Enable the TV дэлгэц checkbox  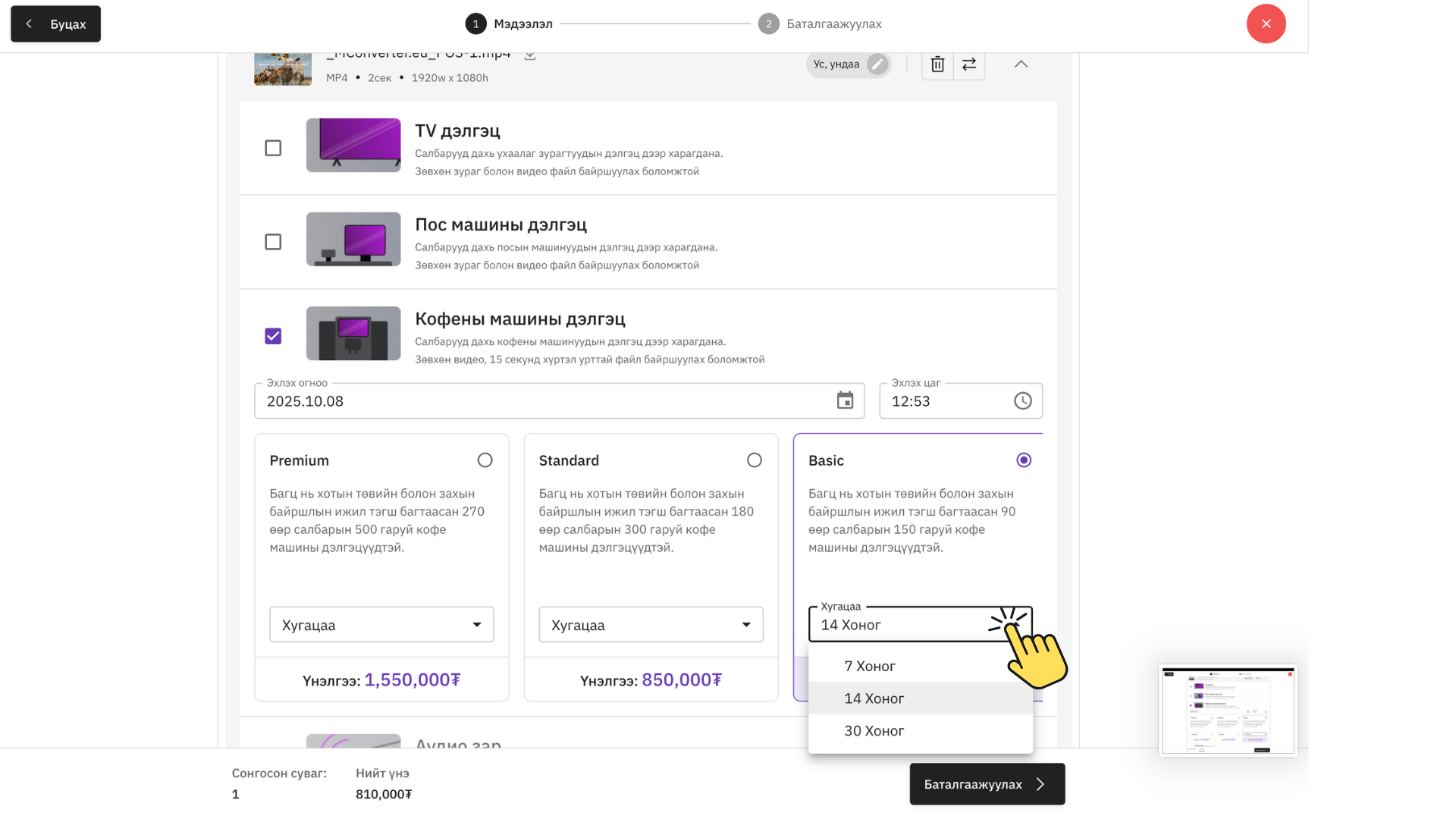click(x=273, y=148)
